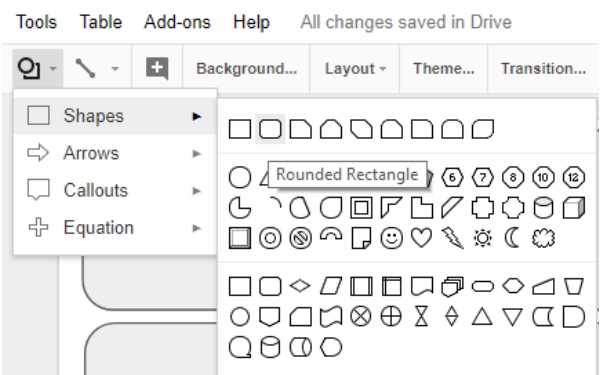Open the Add-ons menu
600x375 pixels.
177,22
